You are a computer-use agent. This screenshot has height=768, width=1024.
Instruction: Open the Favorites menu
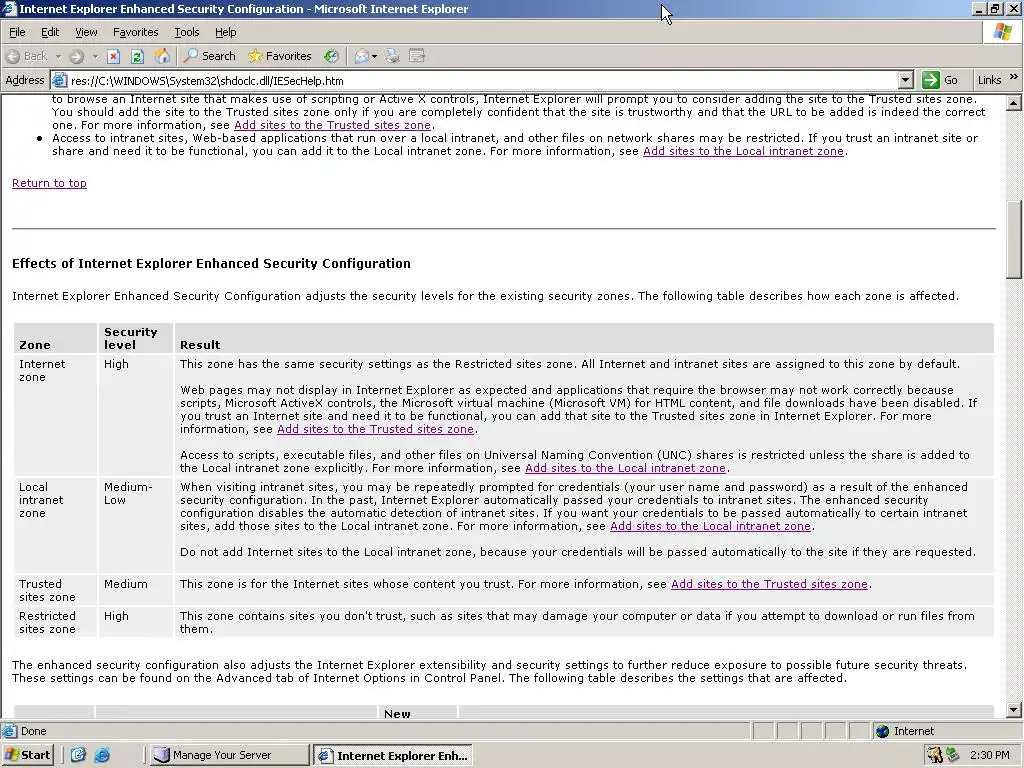click(135, 32)
